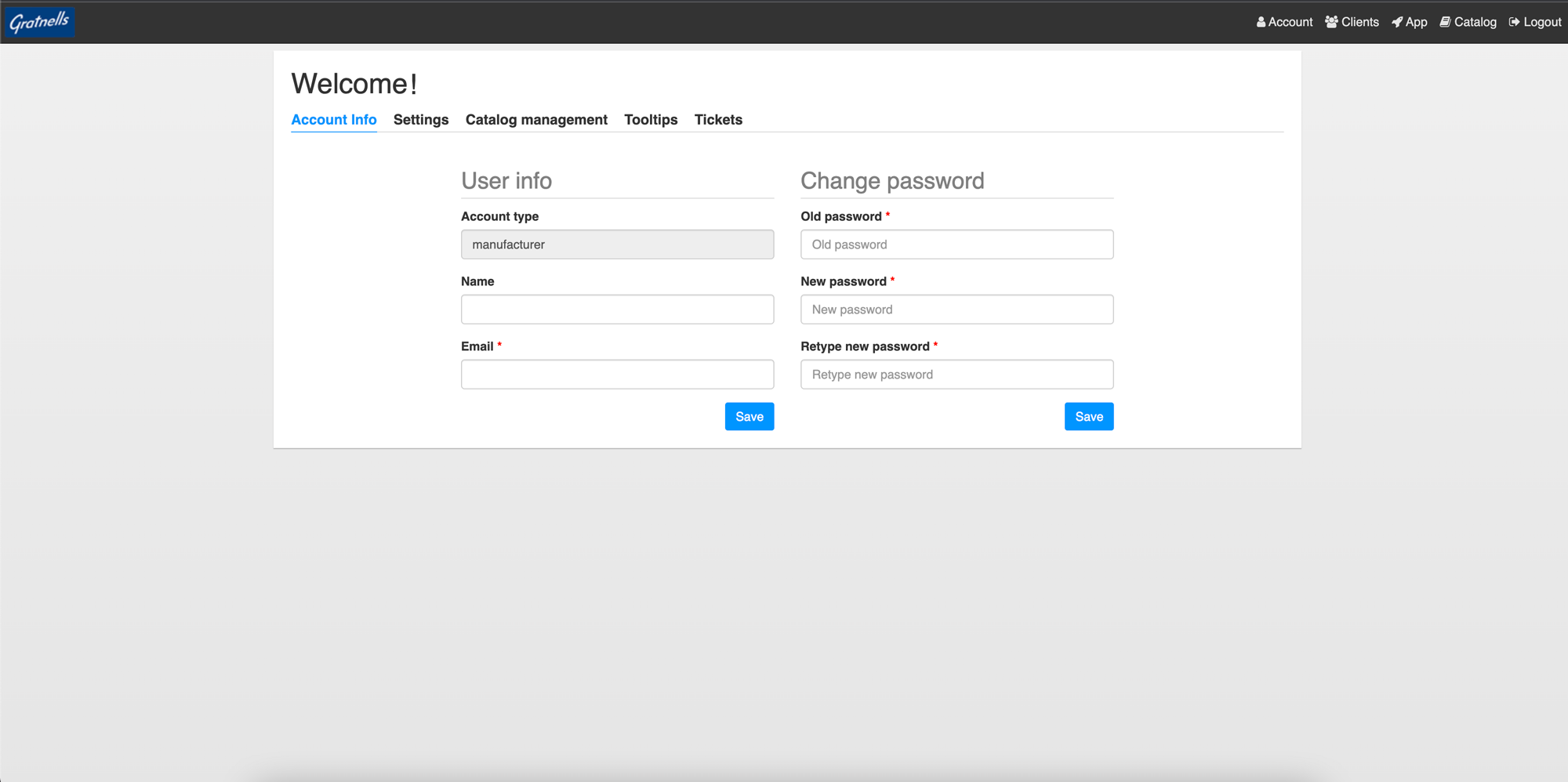Click the Account user icon
This screenshot has height=782, width=1568.
pyautogui.click(x=1261, y=22)
